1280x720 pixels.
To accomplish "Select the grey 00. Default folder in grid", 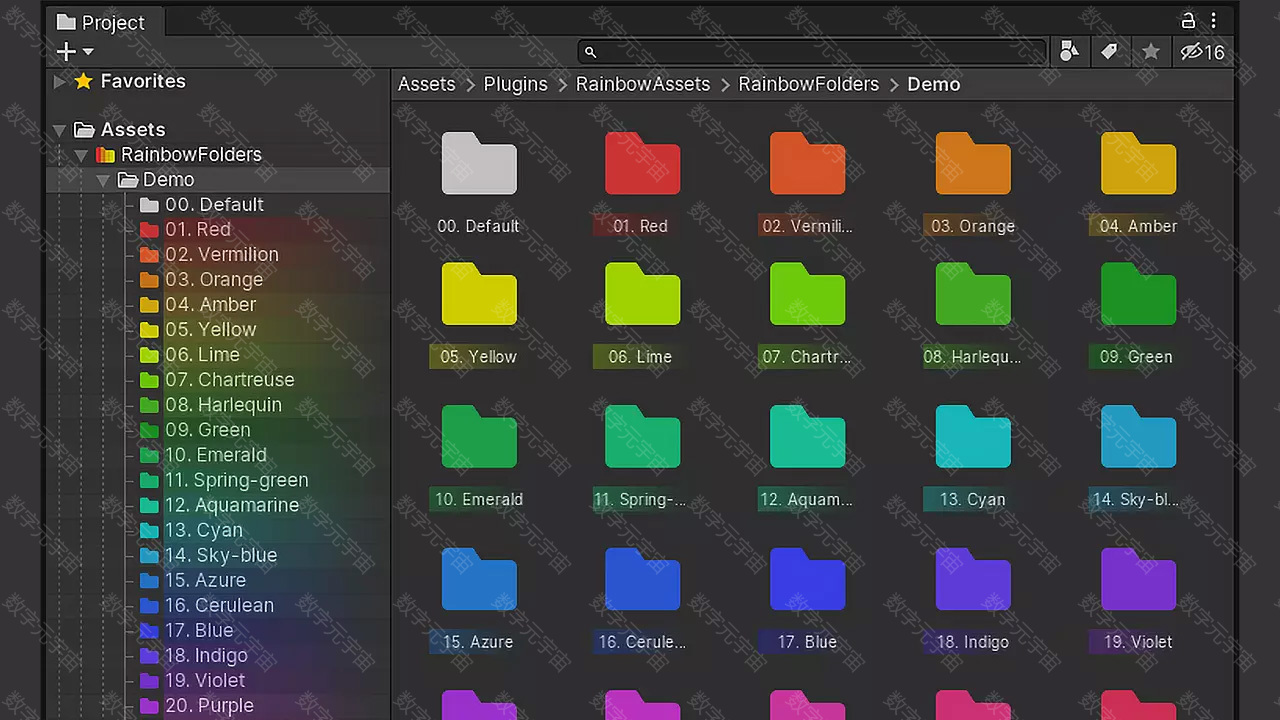I will click(x=479, y=164).
